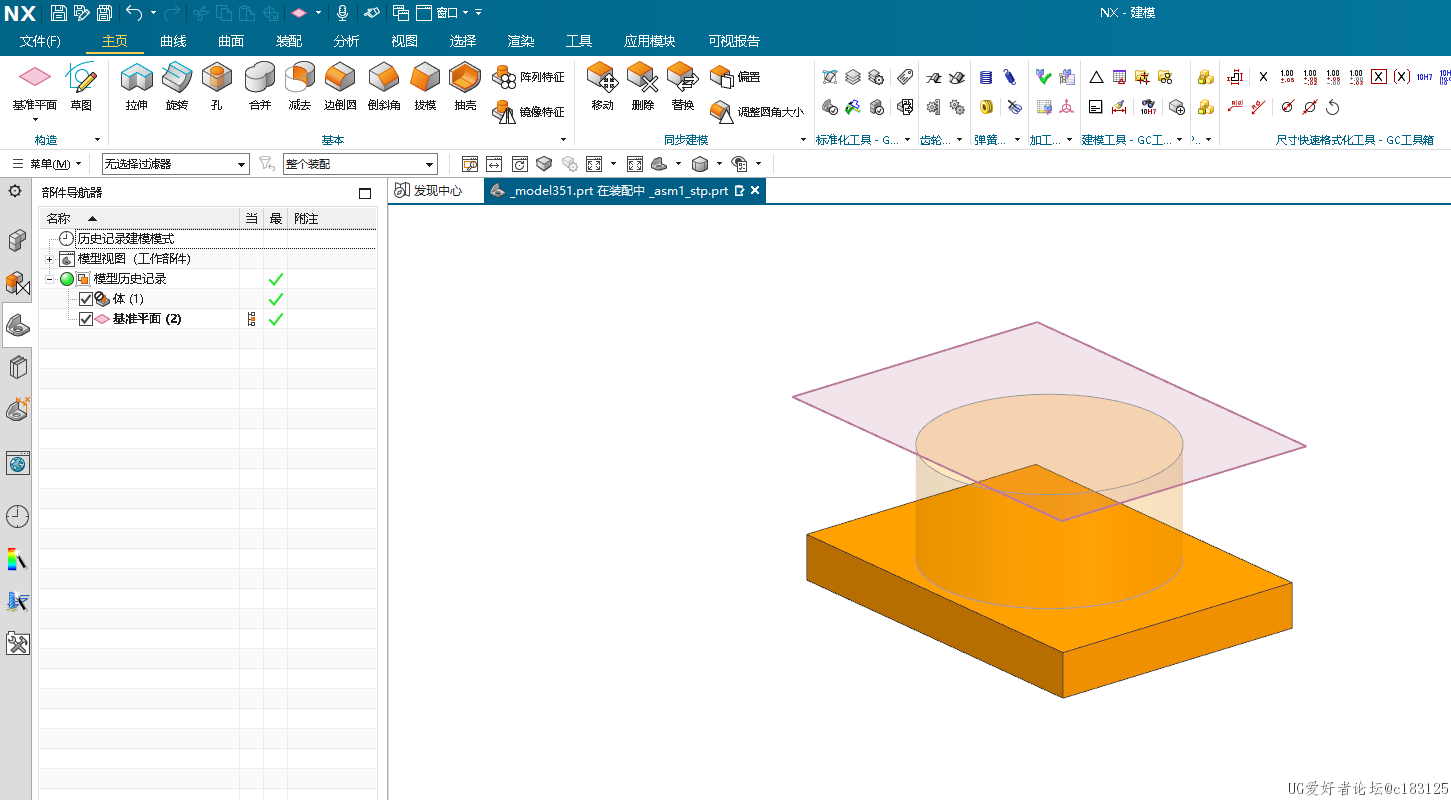
Task: Expand the 基本 group options arrow
Action: click(563, 140)
